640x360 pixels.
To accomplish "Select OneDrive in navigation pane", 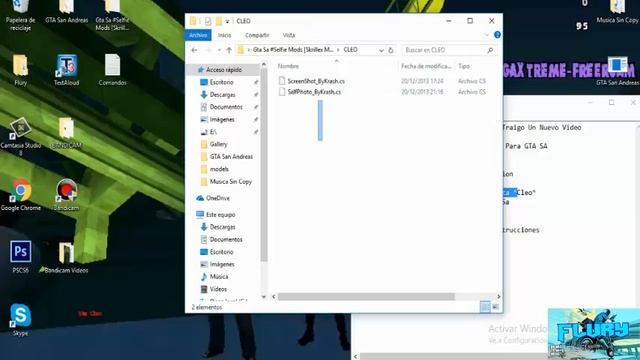I will [x=218, y=198].
